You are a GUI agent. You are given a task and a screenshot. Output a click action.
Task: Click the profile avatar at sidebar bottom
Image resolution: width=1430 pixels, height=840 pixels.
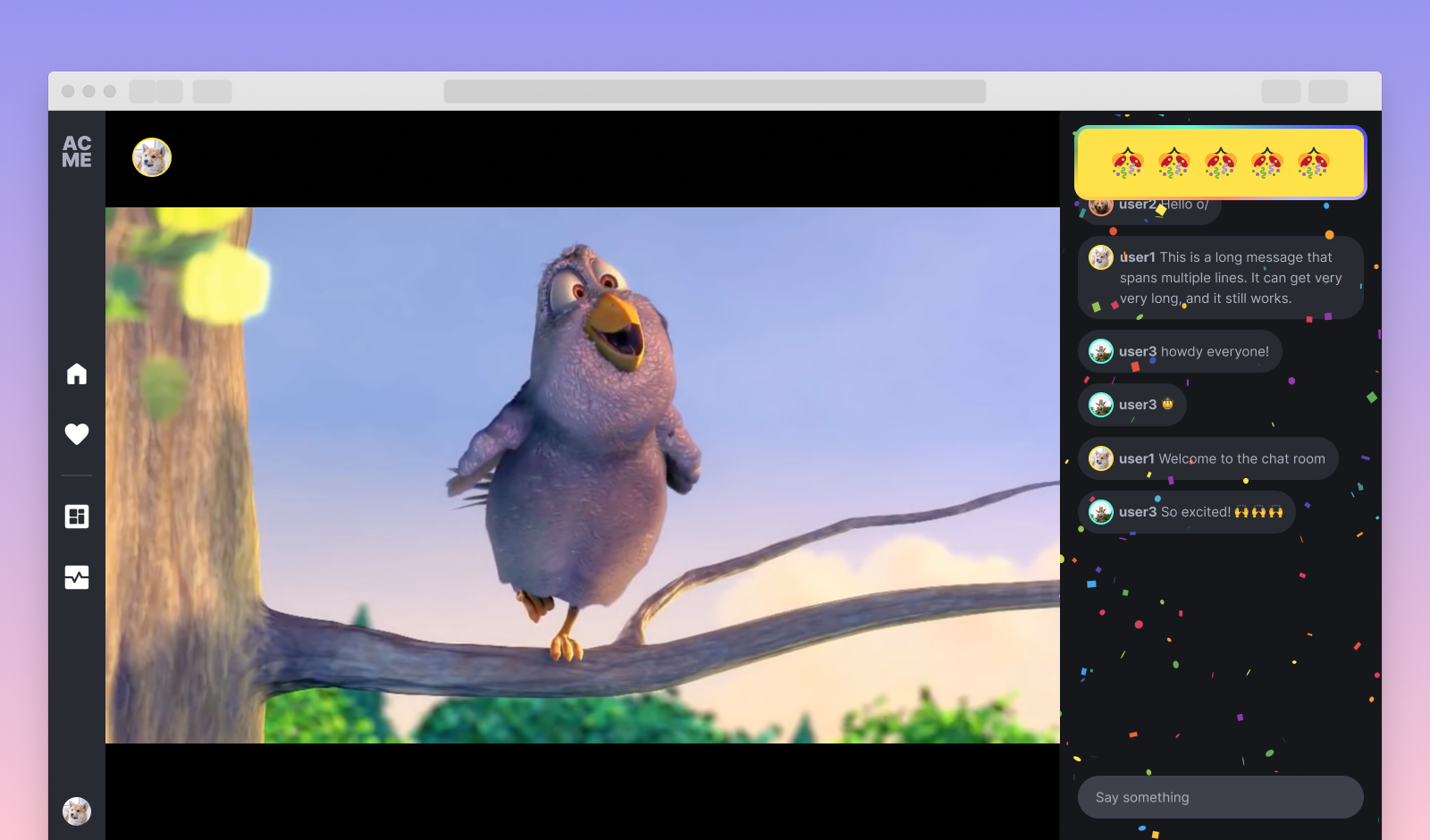[77, 811]
